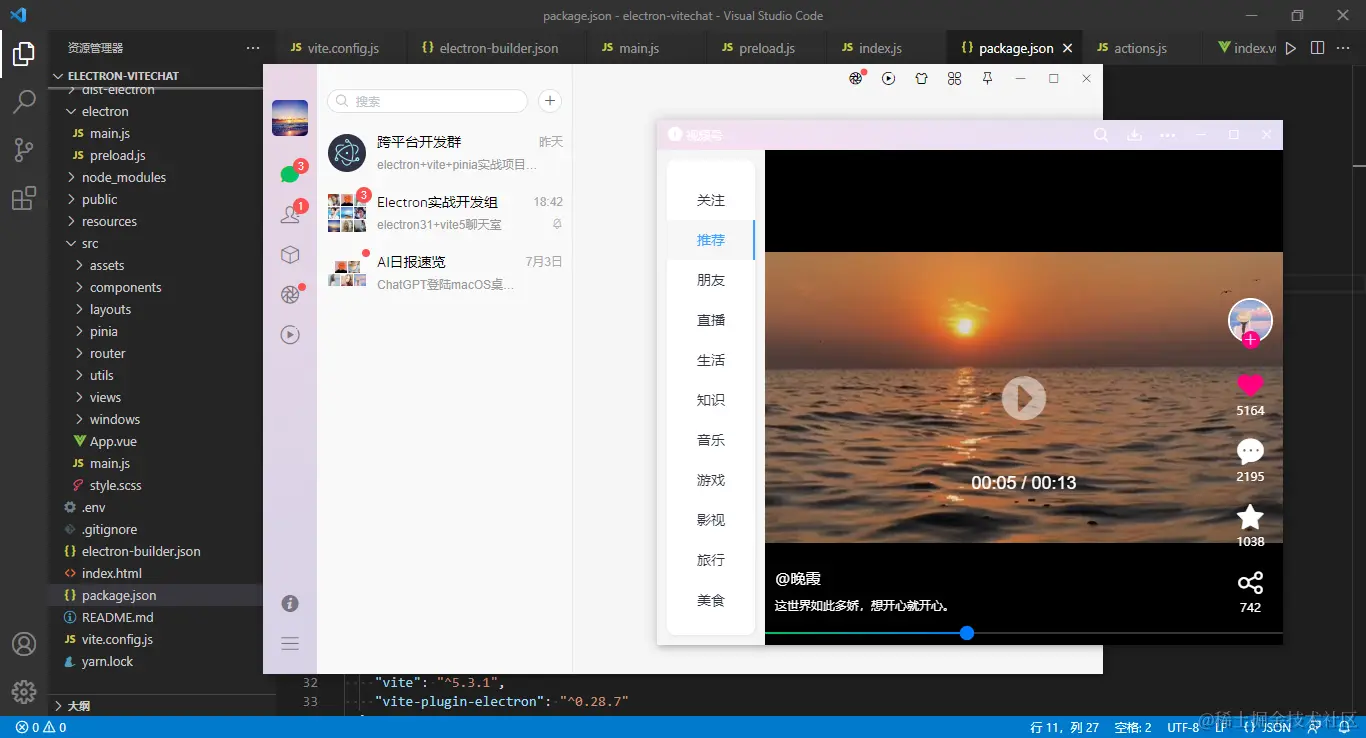This screenshot has width=1366, height=738.
Task: Click the search icon in the 视频号 window
Action: 1101,134
